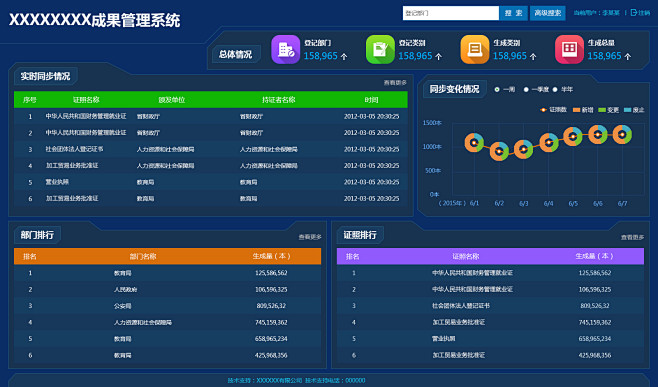This screenshot has width=658, height=387.
Task: Click the purple 登记部门 building icon
Action: 286,50
